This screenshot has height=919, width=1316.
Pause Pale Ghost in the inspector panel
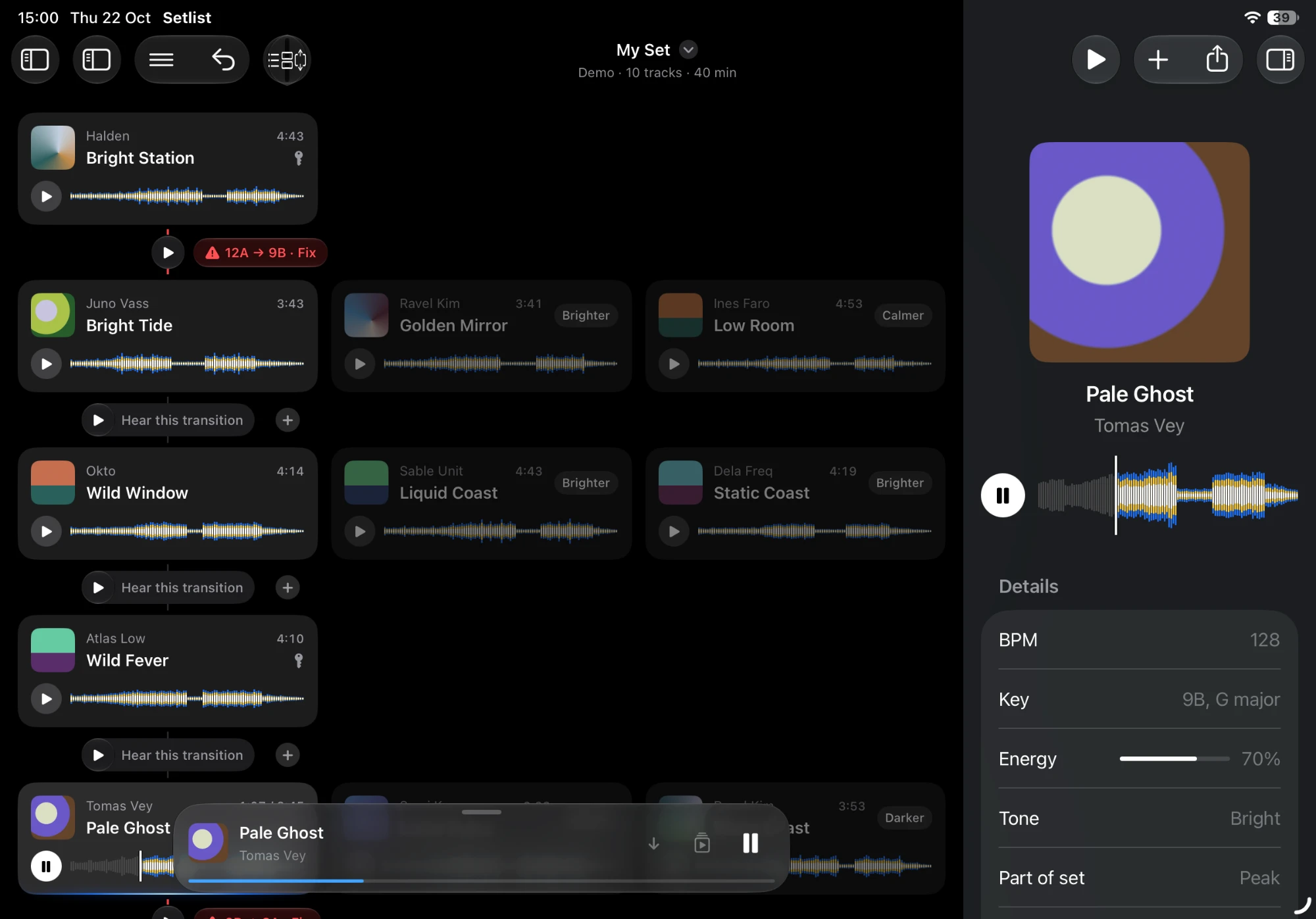click(1003, 495)
